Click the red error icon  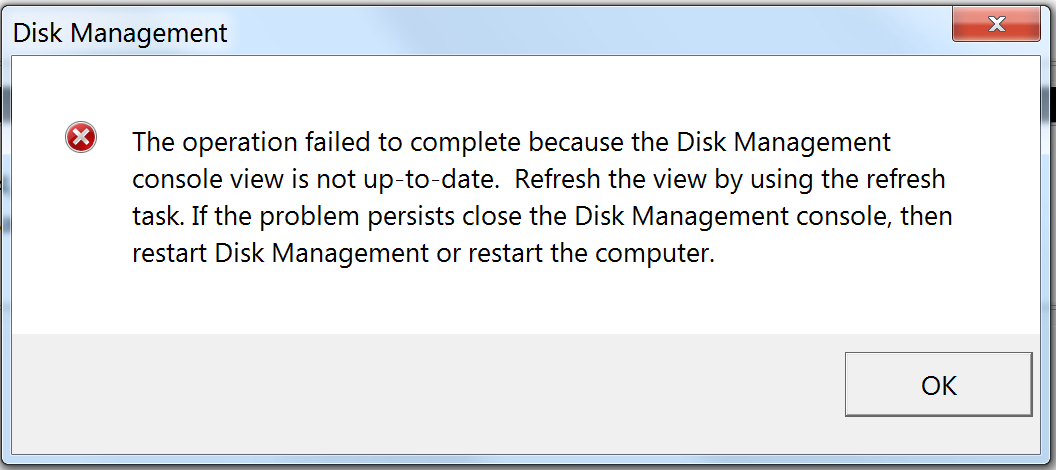pos(81,138)
